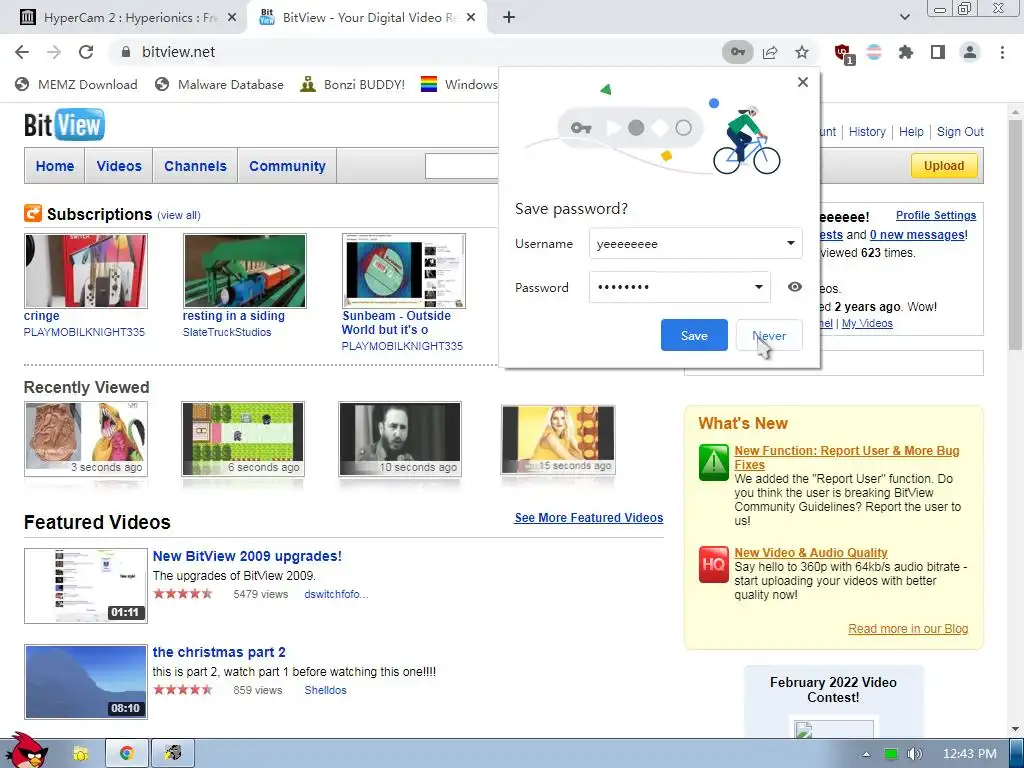
Task: Close the Save password popup
Action: pyautogui.click(x=803, y=82)
